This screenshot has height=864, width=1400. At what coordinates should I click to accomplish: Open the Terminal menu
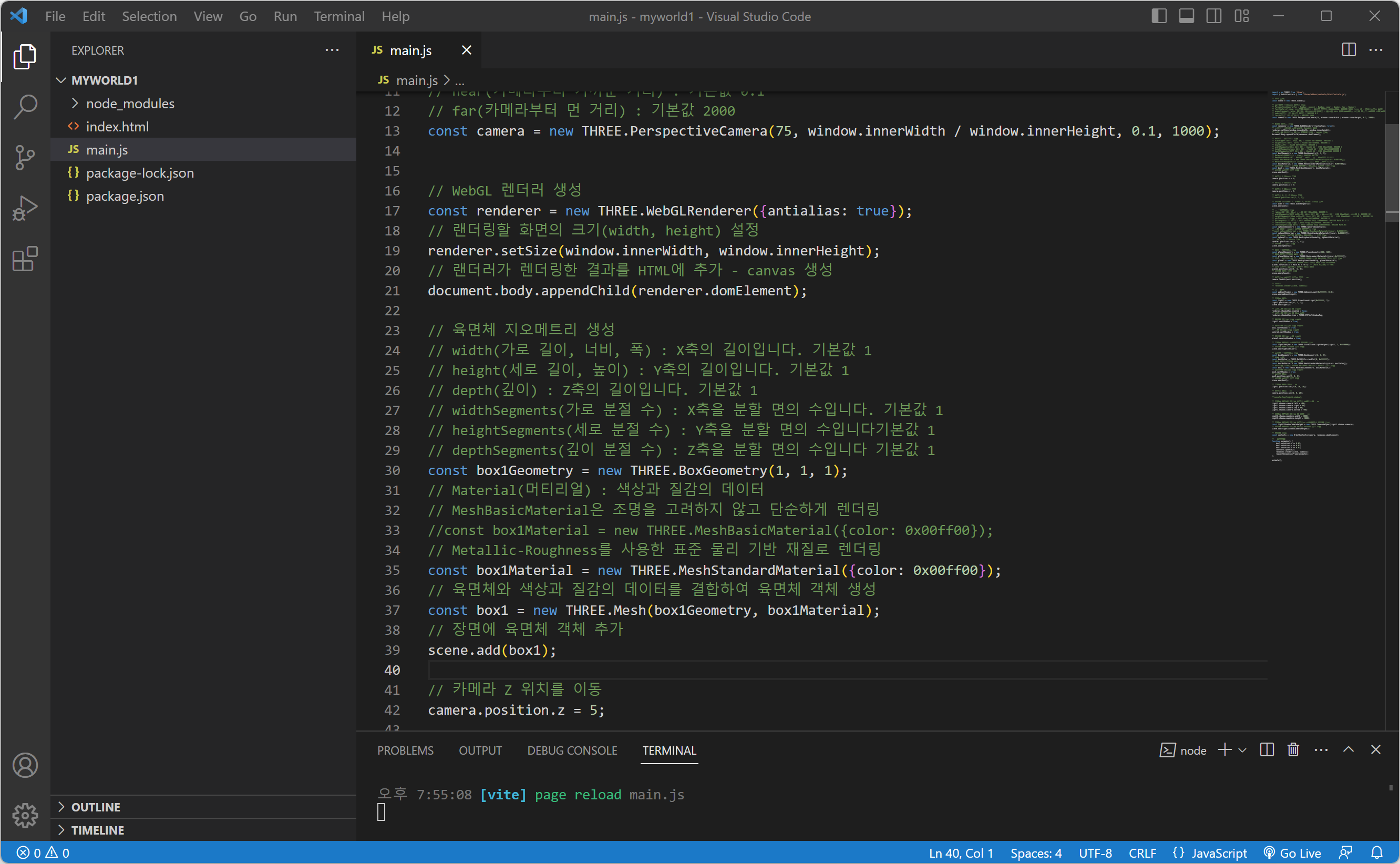[339, 16]
